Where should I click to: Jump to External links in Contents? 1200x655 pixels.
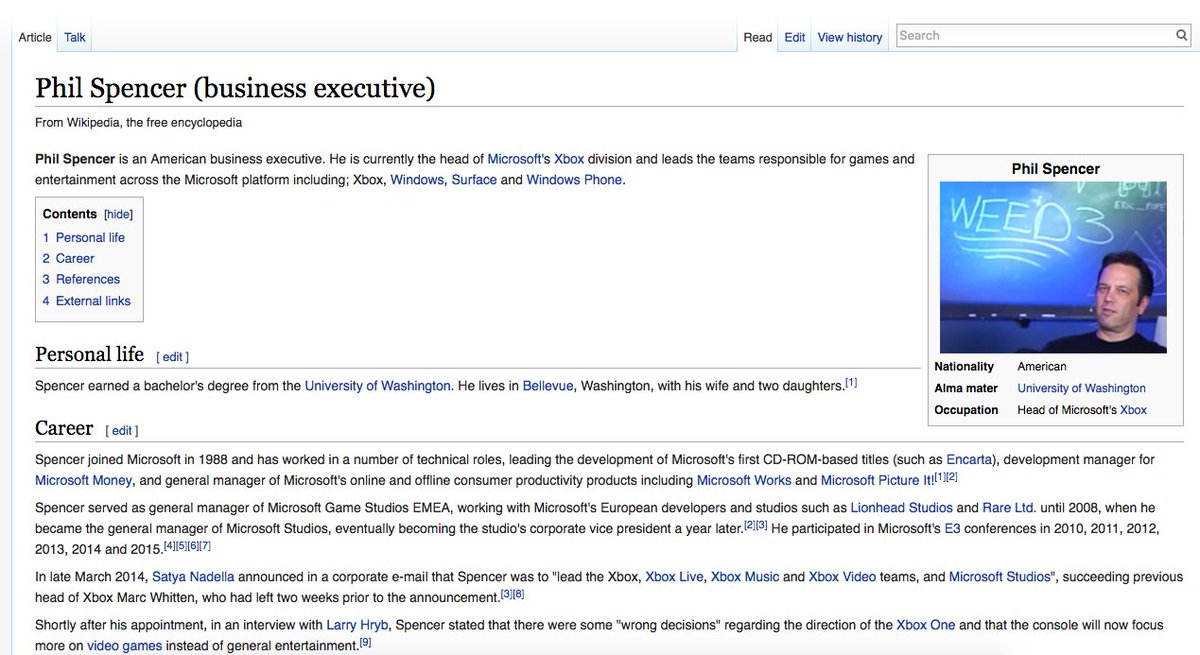tap(86, 301)
